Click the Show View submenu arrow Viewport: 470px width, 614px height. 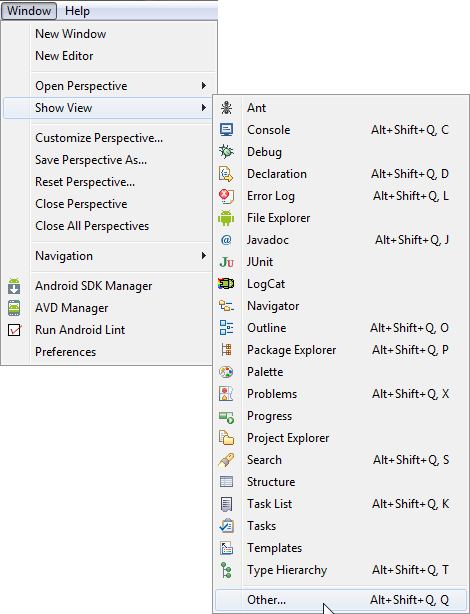pos(204,107)
